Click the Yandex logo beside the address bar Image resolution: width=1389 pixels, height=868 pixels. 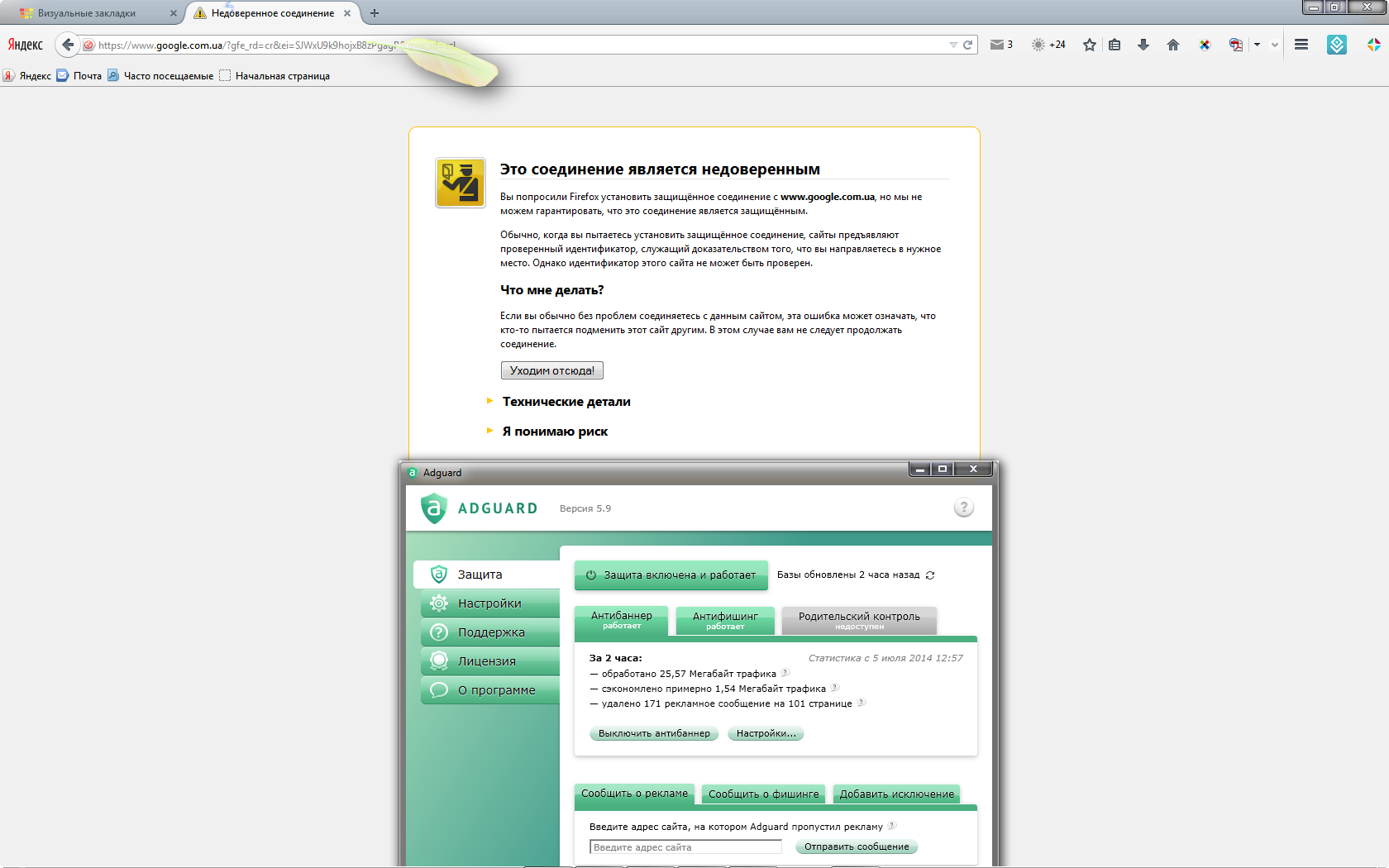(26, 45)
